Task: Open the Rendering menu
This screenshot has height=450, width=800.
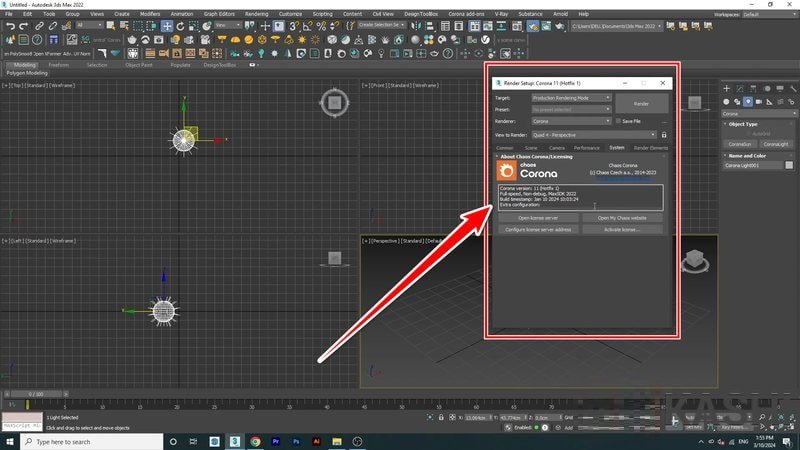Action: [256, 14]
